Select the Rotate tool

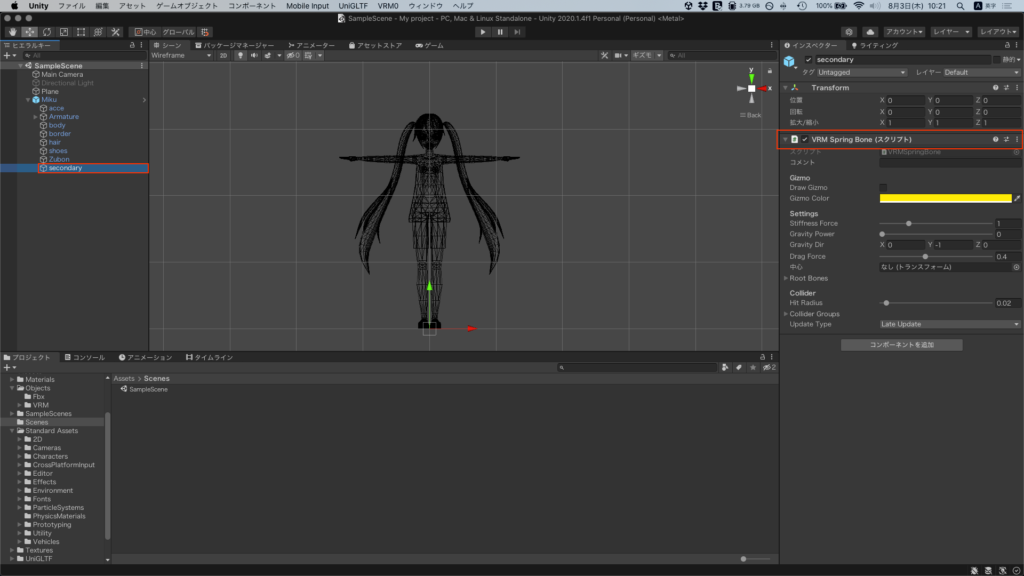coord(46,32)
